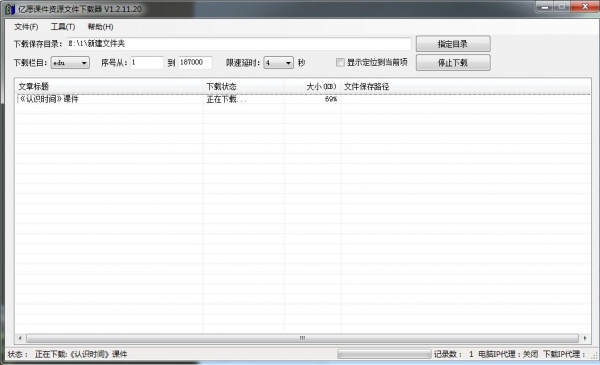Click the 文件保存路径 column header

click(x=465, y=86)
